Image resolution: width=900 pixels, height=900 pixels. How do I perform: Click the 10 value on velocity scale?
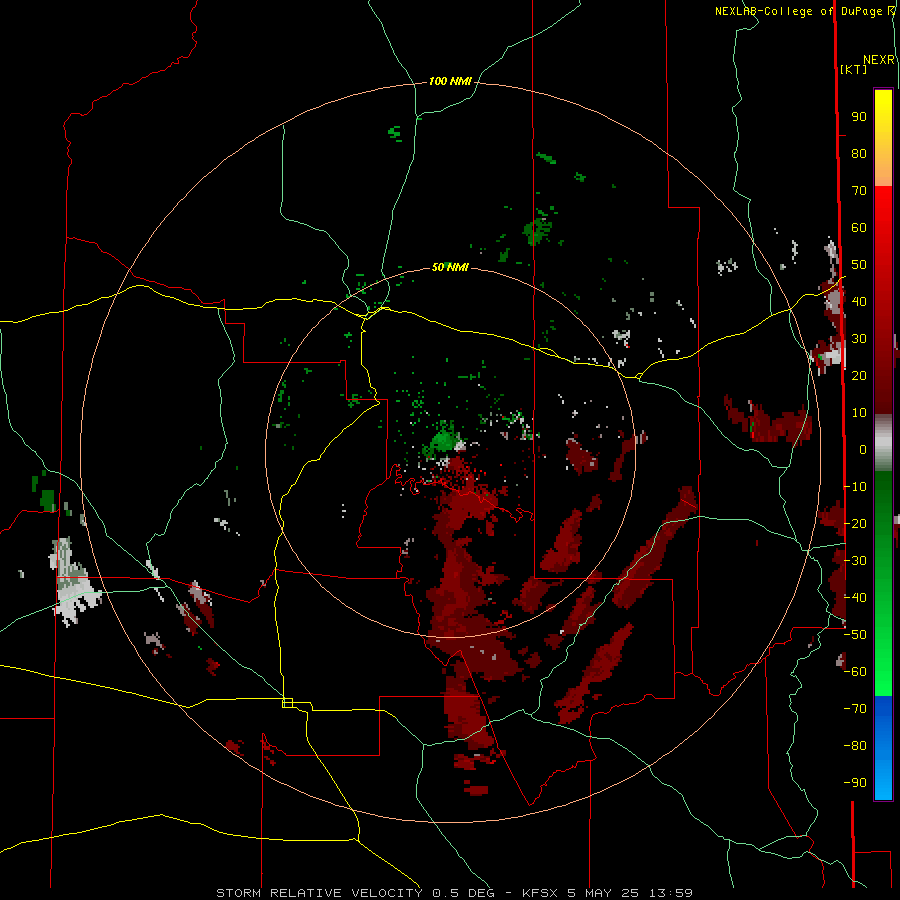(x=859, y=413)
